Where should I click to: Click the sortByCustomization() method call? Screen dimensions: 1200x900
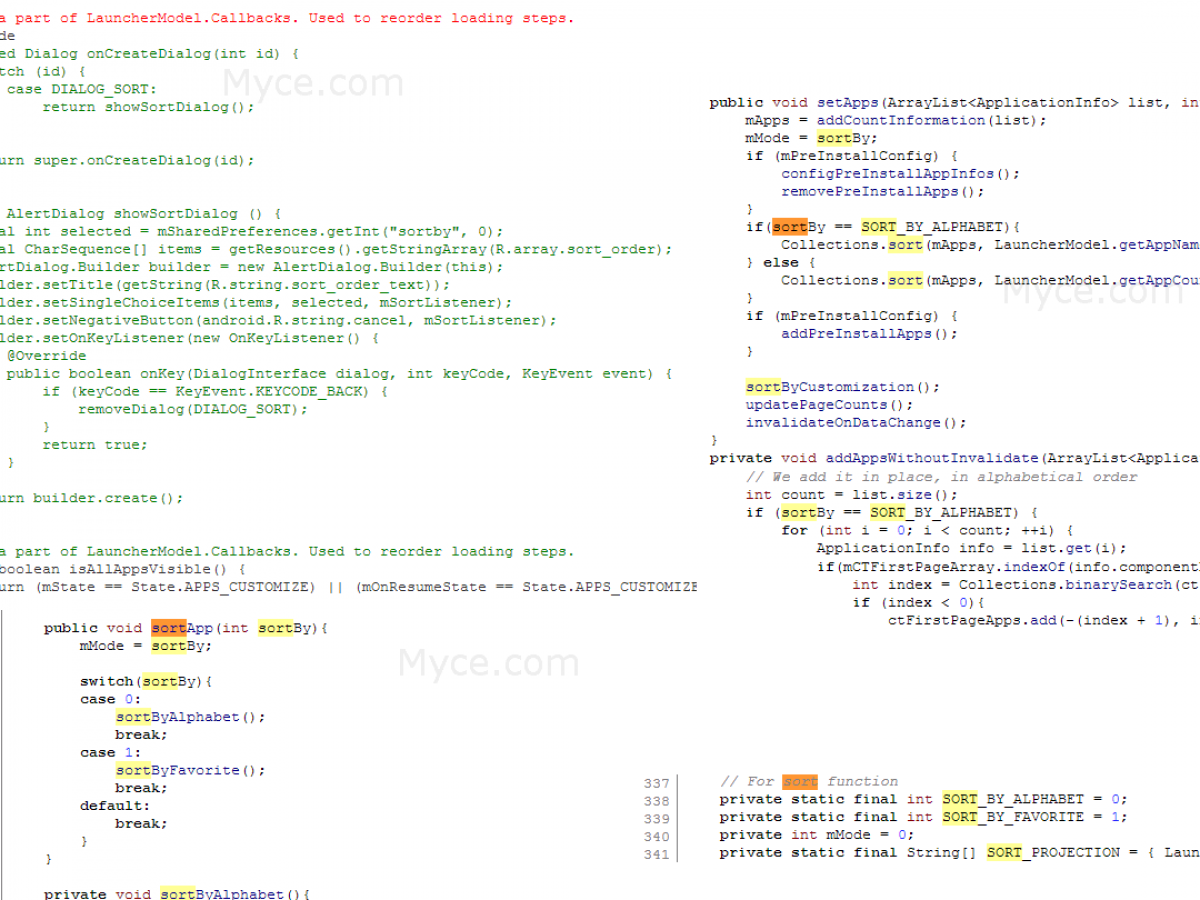(843, 387)
